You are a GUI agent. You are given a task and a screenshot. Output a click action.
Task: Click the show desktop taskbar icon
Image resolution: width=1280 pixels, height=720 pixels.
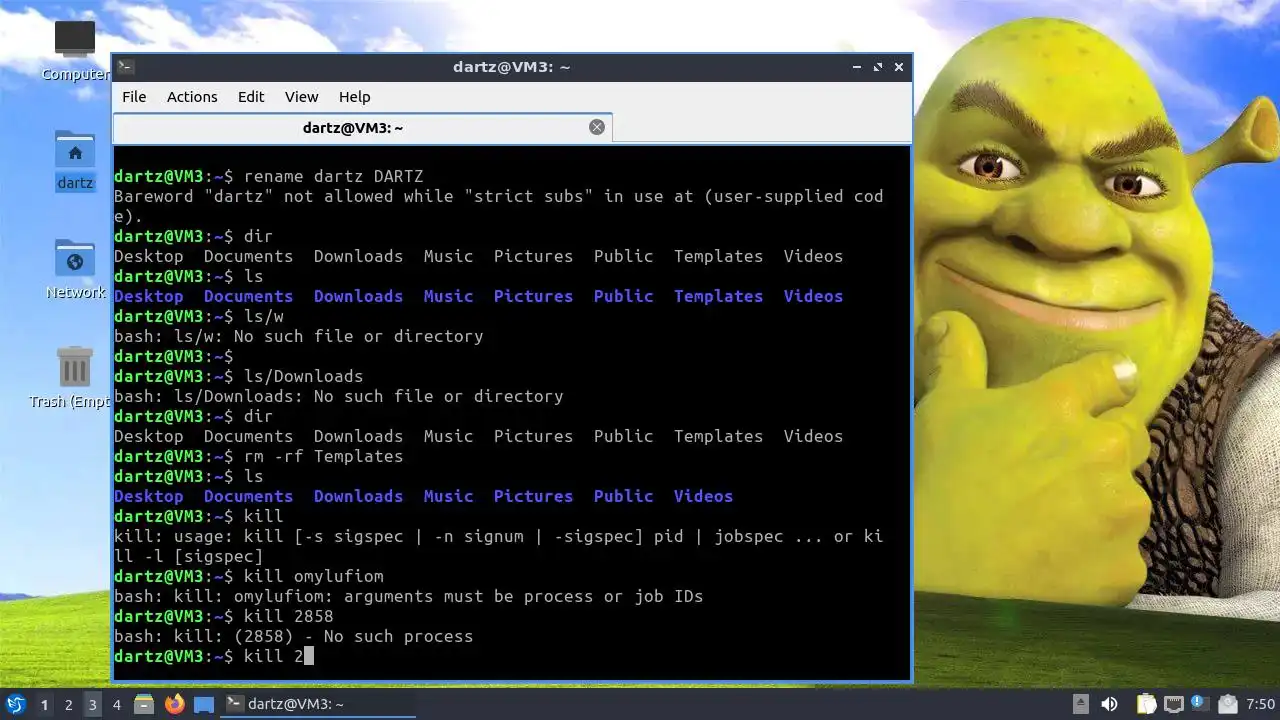pos(204,704)
